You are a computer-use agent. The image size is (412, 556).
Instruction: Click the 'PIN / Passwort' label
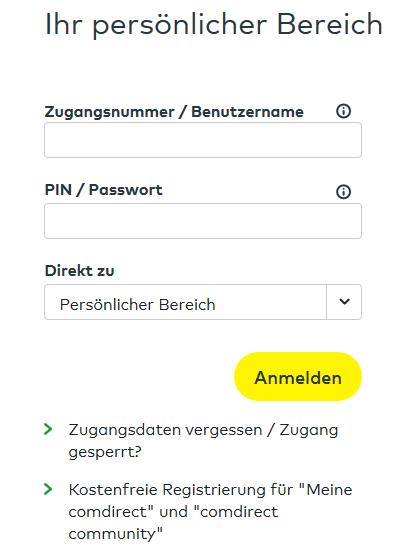pos(104,190)
